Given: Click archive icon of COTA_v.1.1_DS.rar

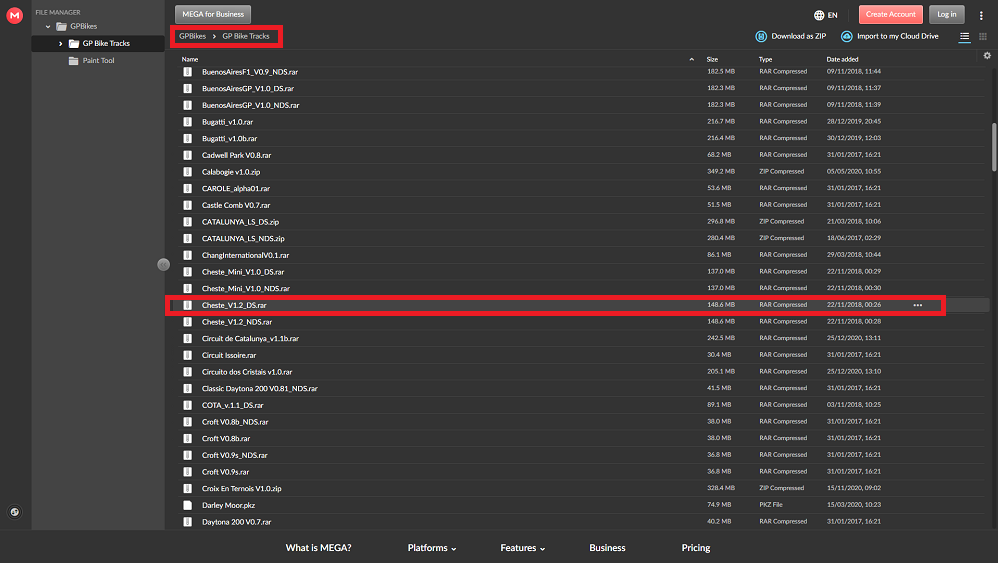Looking at the screenshot, I should (x=187, y=405).
